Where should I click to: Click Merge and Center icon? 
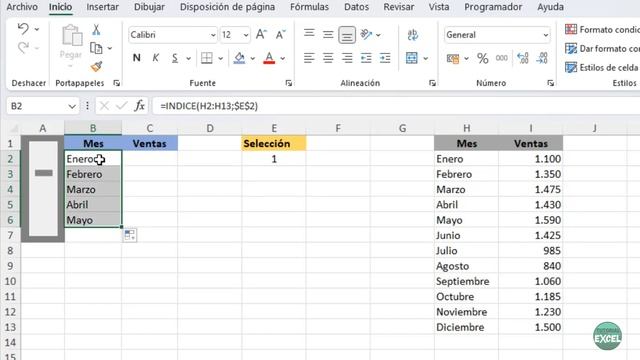coord(412,58)
